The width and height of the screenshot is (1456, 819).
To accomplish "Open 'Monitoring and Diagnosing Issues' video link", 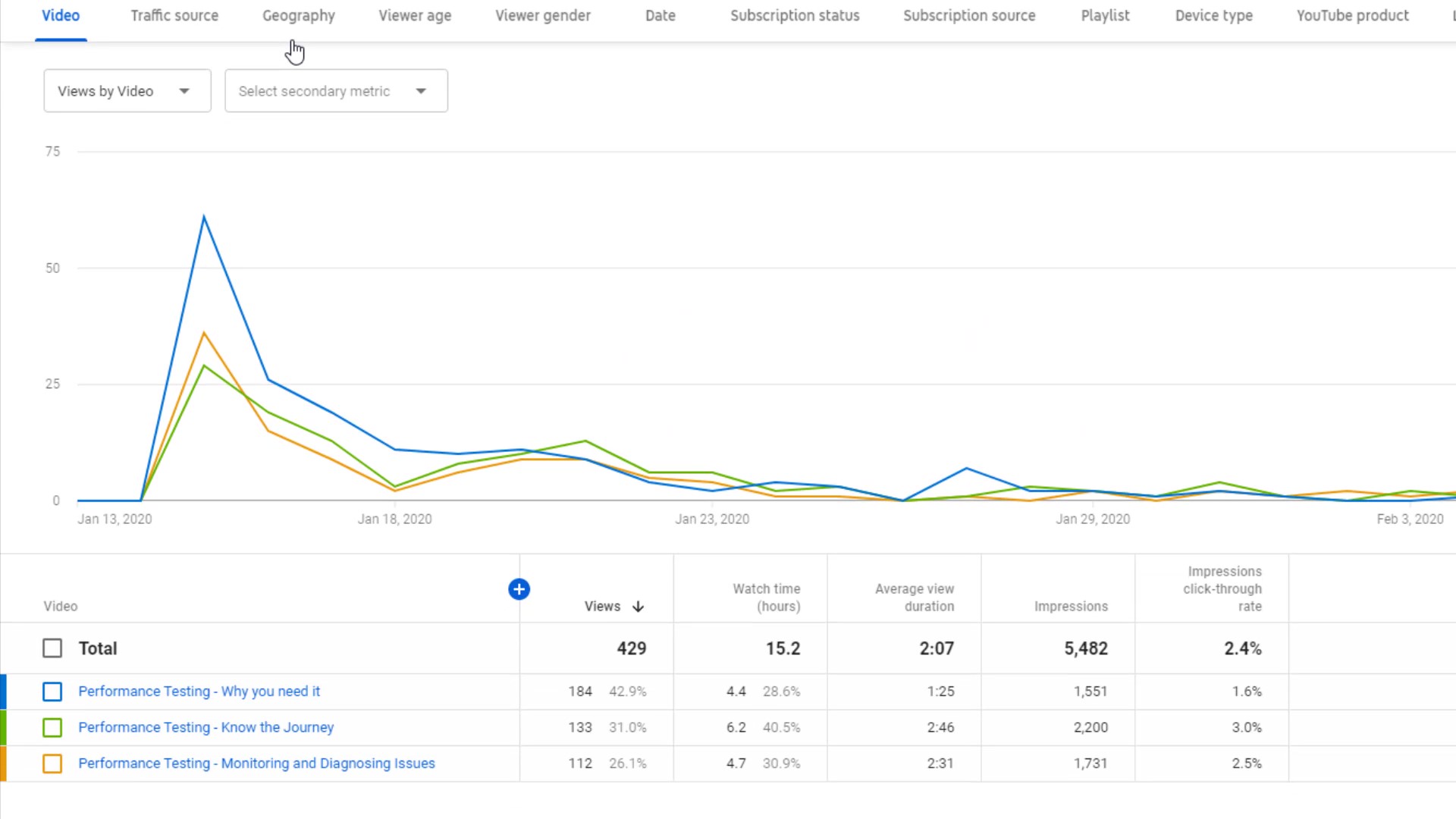I will tap(256, 764).
